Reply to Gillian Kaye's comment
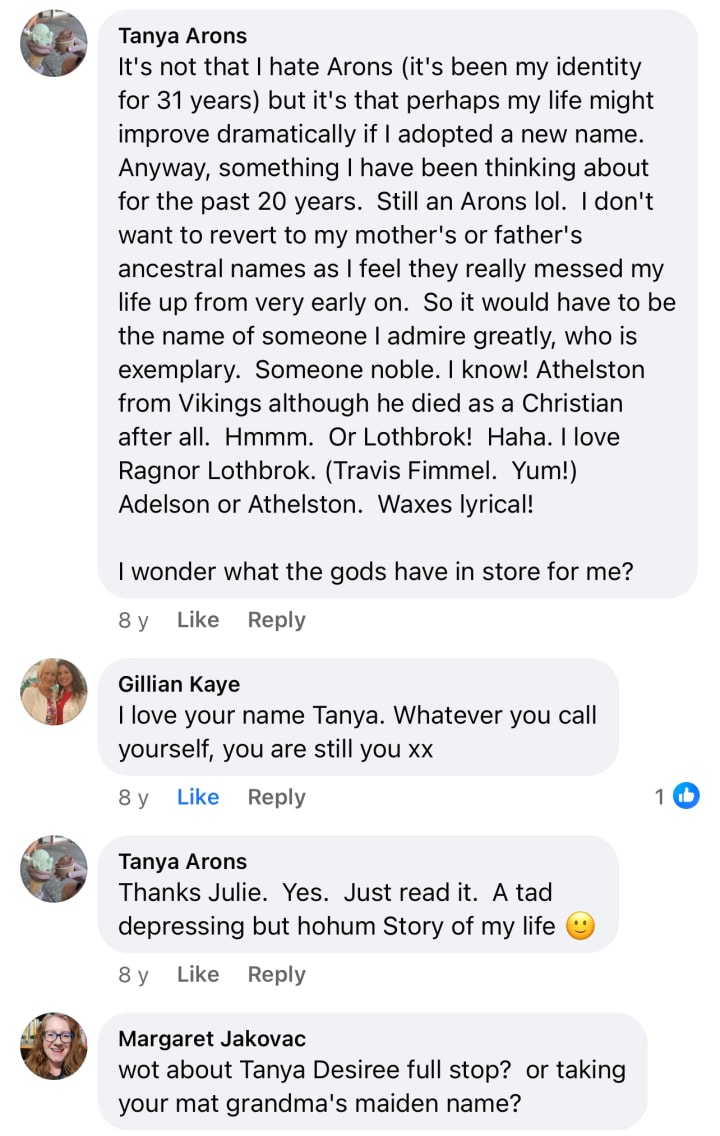720x1136 pixels. [x=276, y=797]
